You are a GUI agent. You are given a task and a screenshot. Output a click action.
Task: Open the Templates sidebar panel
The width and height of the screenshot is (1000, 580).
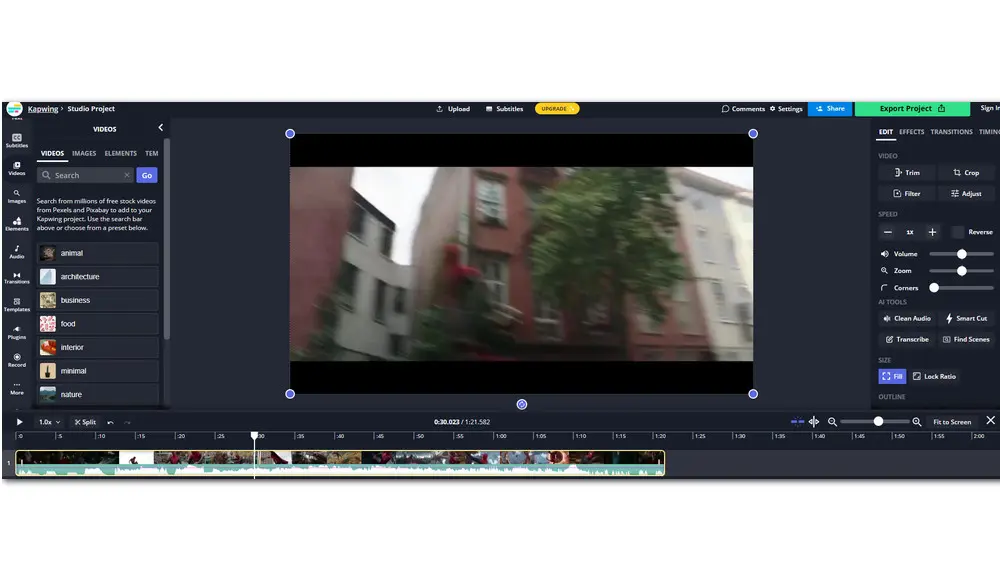click(x=17, y=304)
